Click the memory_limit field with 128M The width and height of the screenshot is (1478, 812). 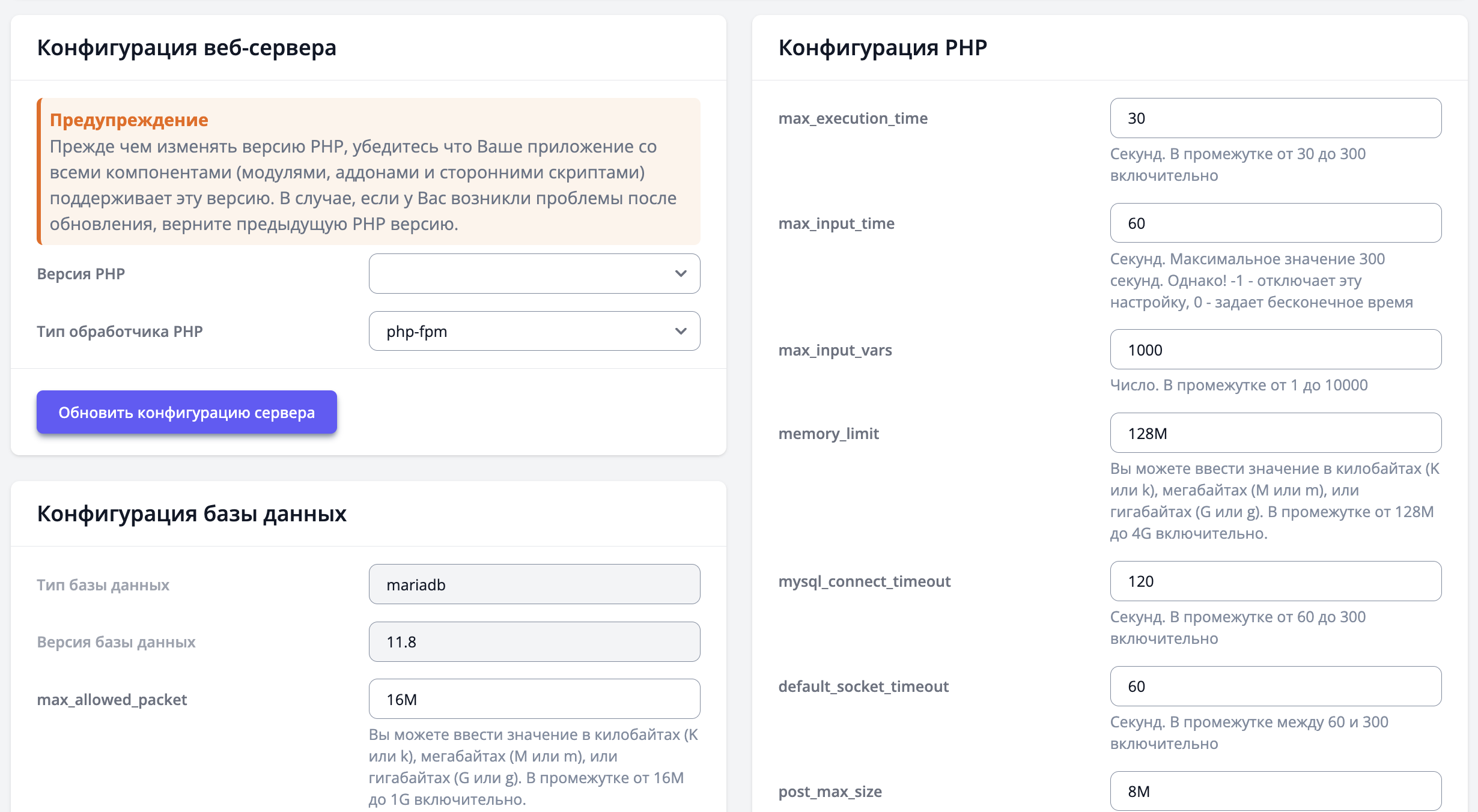(1275, 433)
